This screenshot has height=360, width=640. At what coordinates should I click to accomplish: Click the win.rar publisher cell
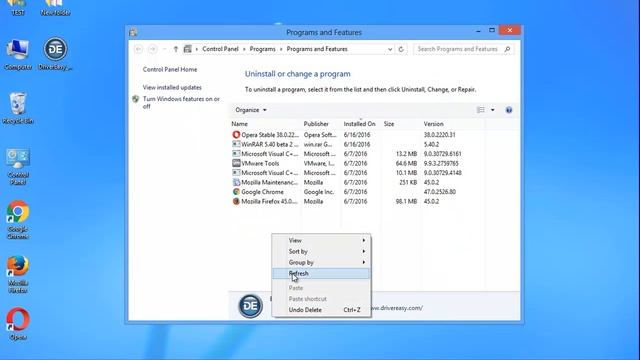tap(318, 144)
